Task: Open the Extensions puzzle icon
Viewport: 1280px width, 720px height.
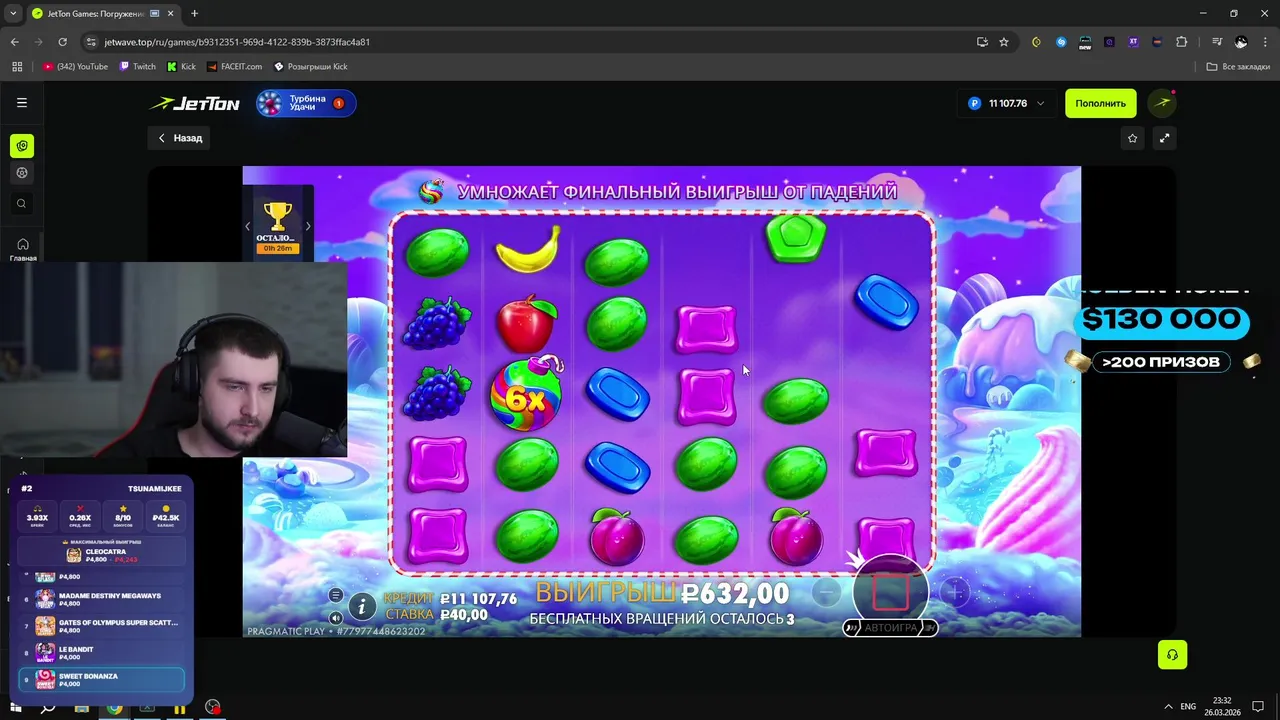Action: click(1182, 42)
